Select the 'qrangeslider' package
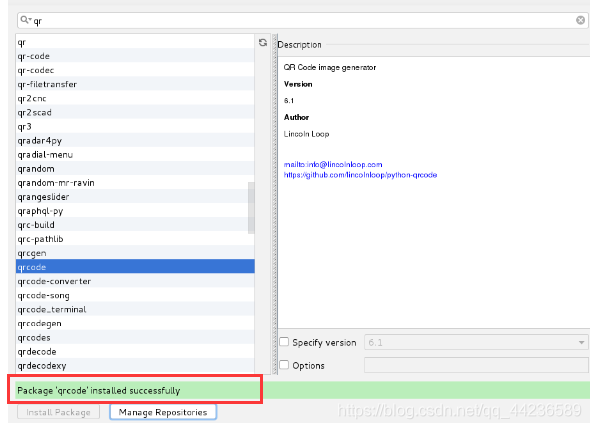 (x=135, y=197)
